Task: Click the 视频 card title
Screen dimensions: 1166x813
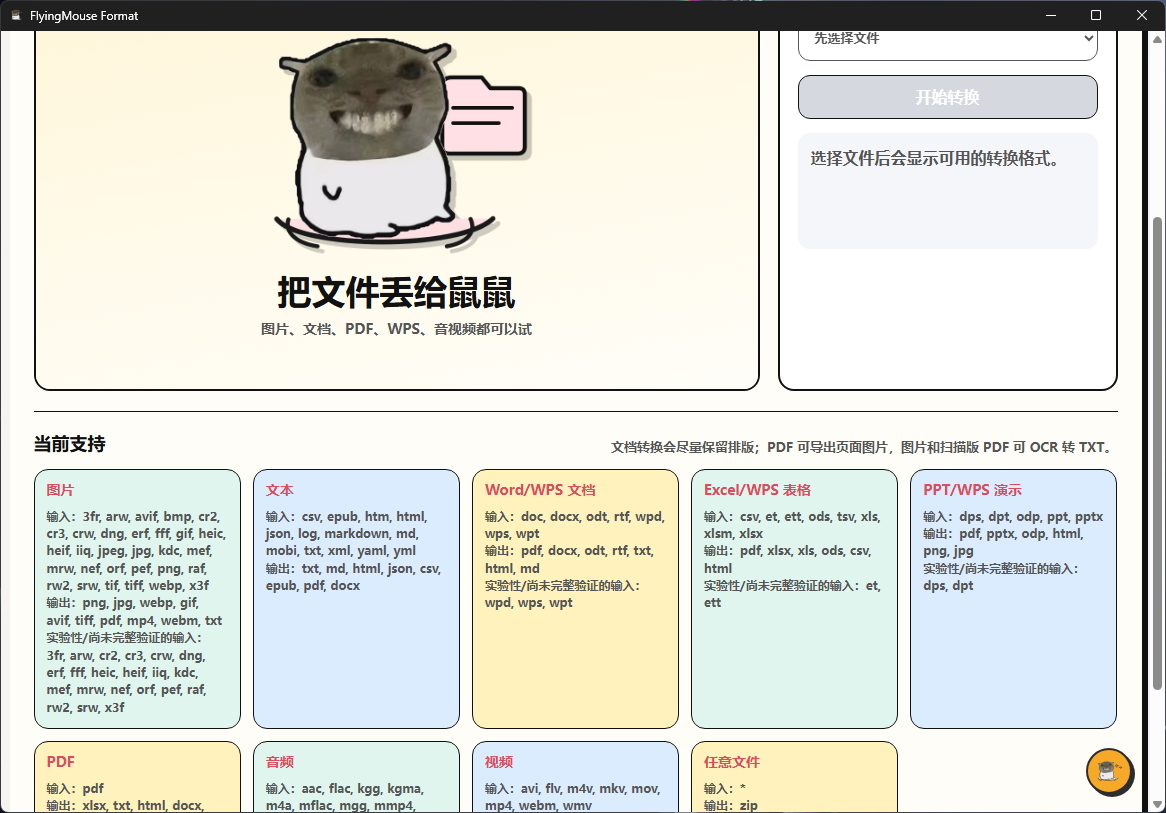Action: (x=499, y=762)
